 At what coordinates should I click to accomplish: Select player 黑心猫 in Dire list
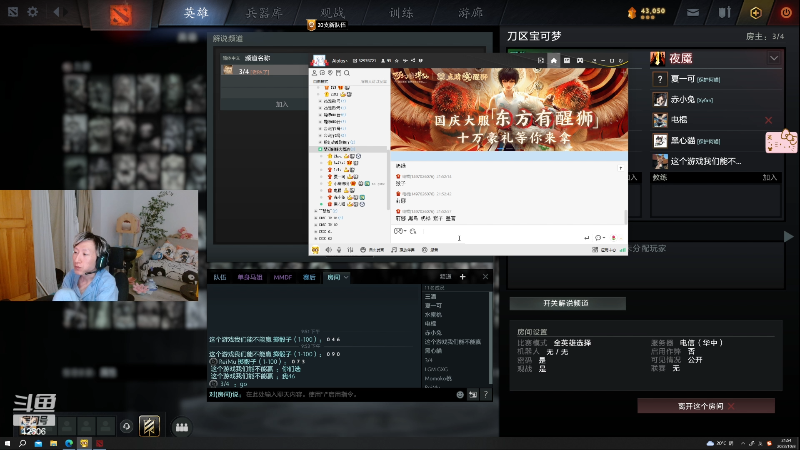pyautogui.click(x=717, y=141)
